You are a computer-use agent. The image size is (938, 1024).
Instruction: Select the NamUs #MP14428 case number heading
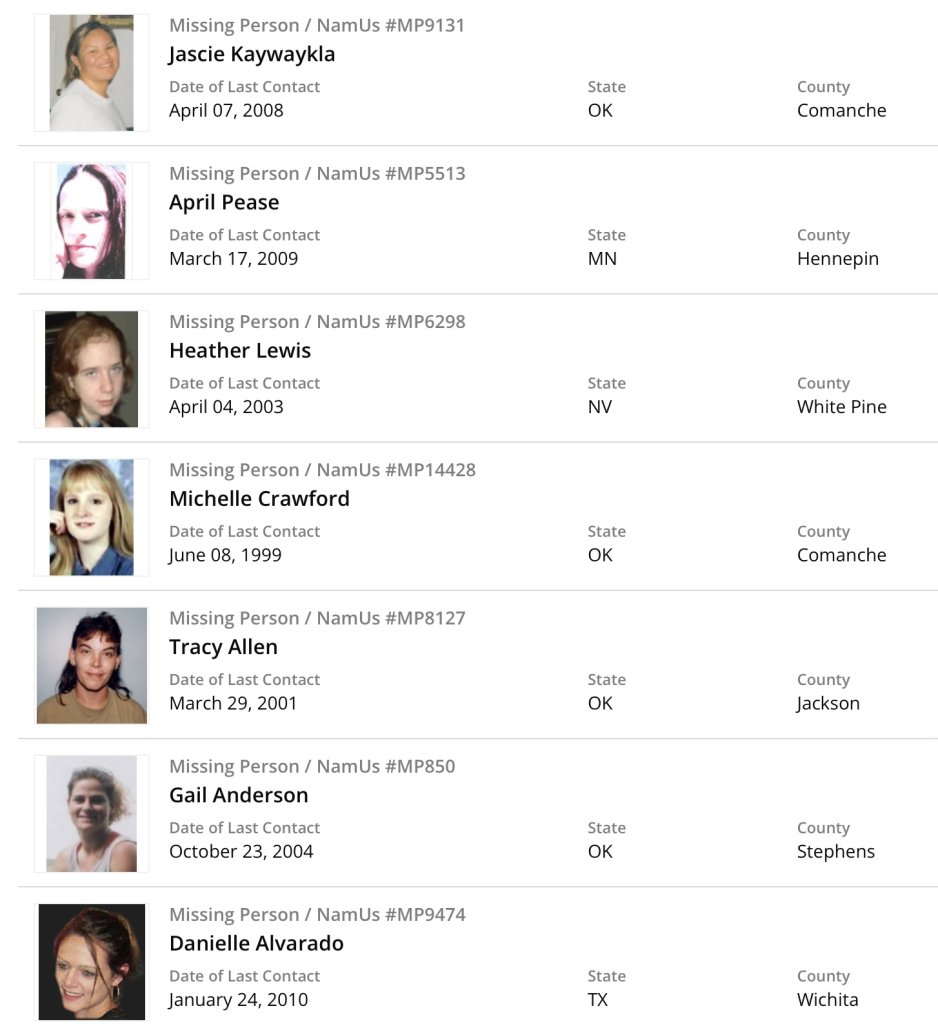click(x=322, y=469)
